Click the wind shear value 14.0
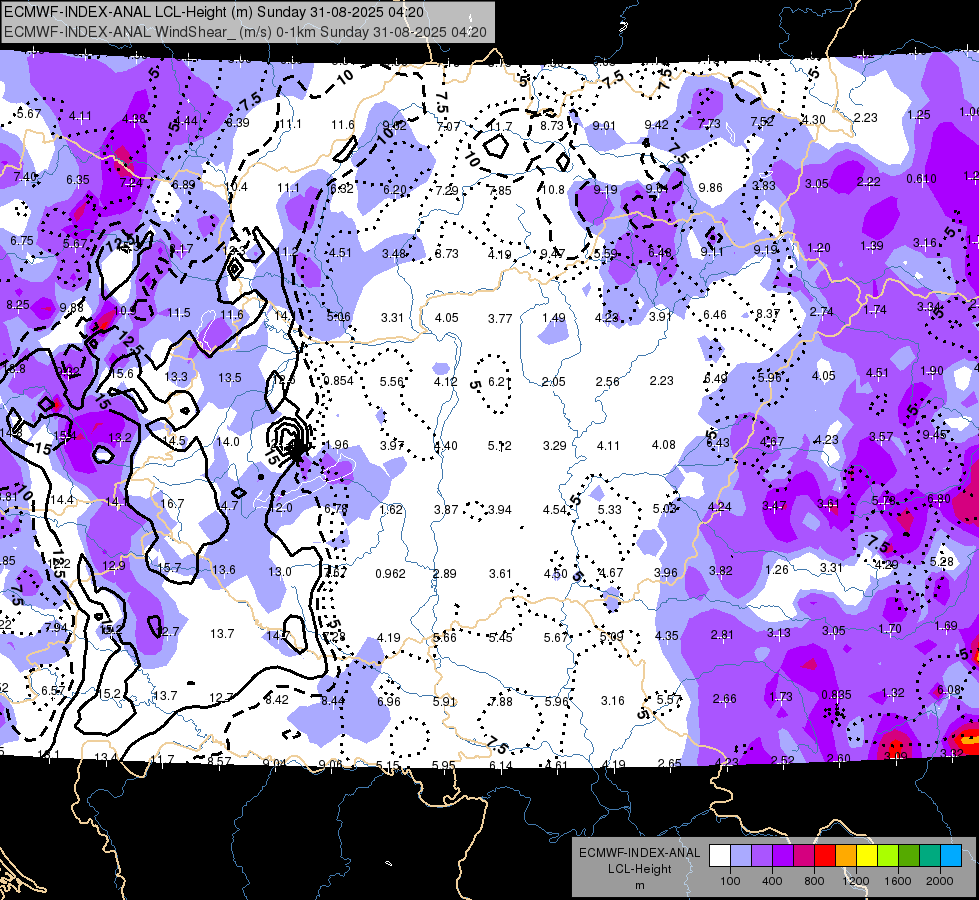This screenshot has width=979, height=900. [x=228, y=442]
